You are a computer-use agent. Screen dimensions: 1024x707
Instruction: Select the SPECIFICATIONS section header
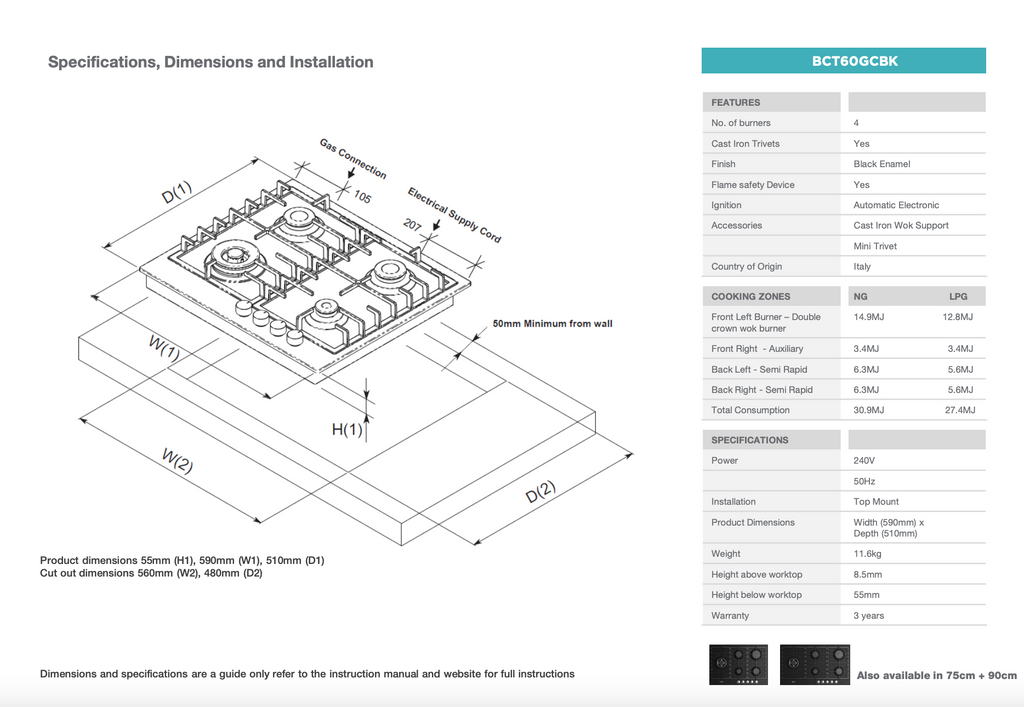coord(750,440)
